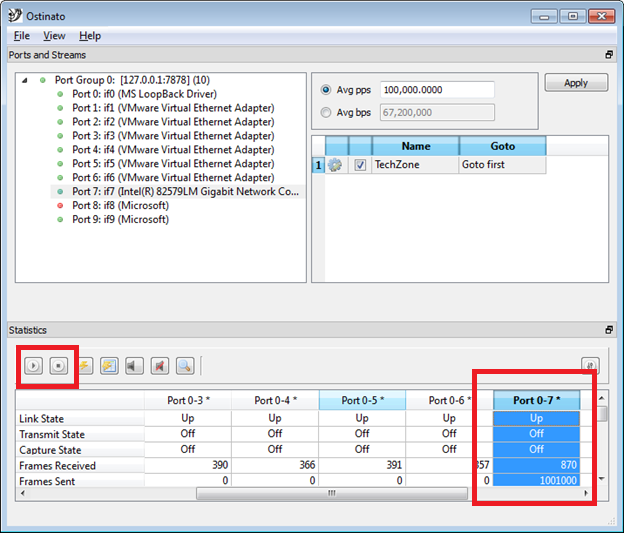Open the Help menu
The image size is (624, 533).
pyautogui.click(x=90, y=36)
